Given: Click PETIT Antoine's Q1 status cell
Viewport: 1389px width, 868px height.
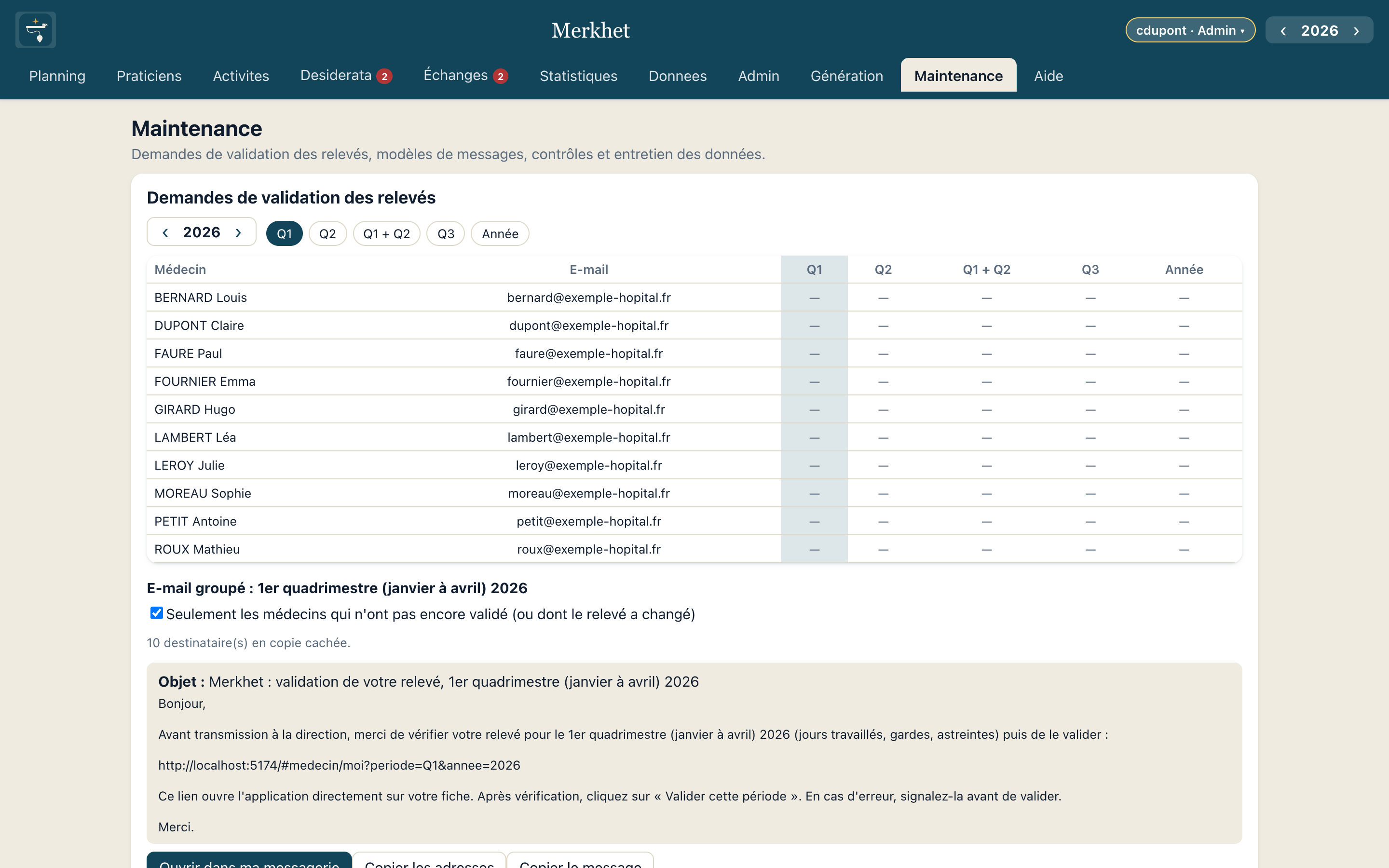Looking at the screenshot, I should pyautogui.click(x=815, y=521).
